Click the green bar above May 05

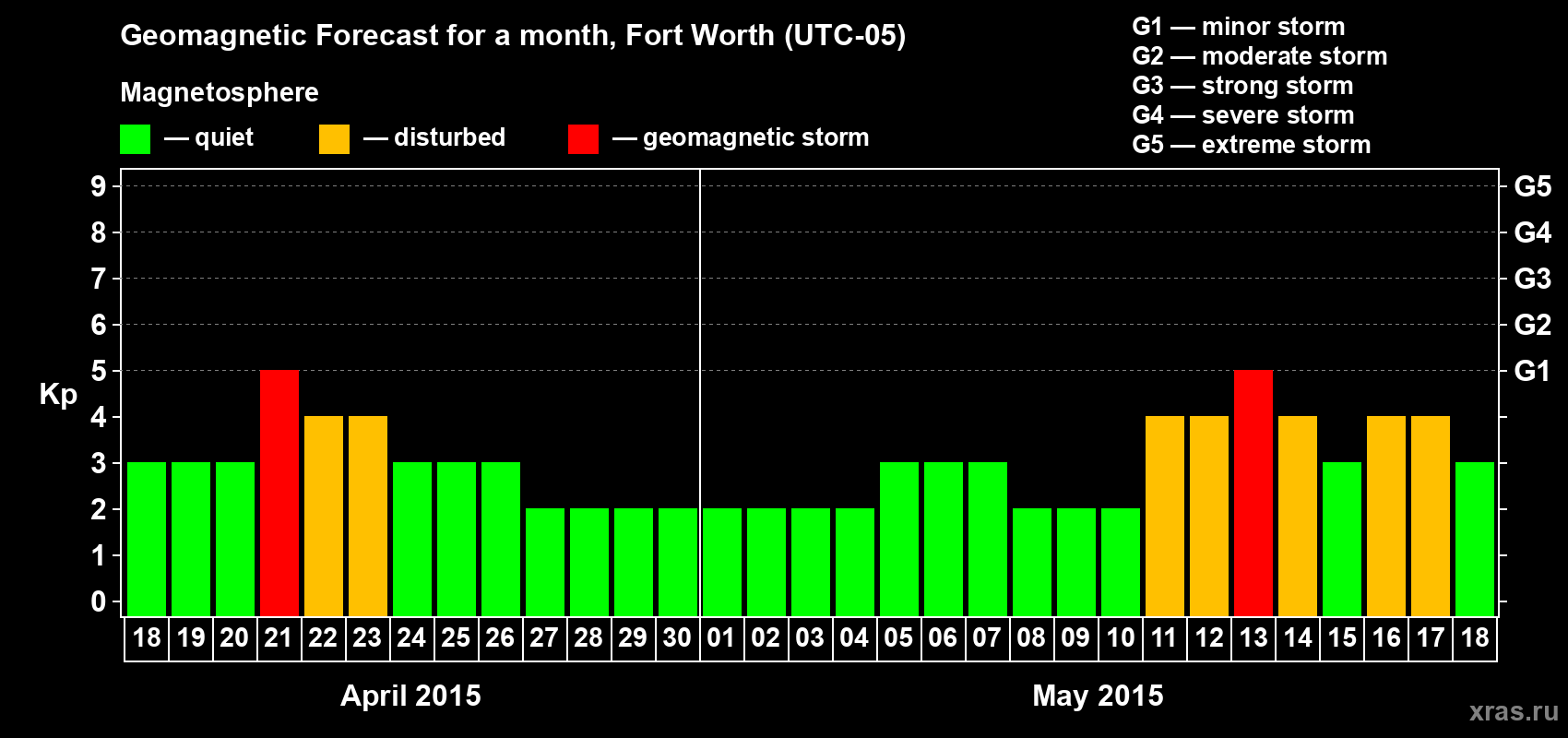899,539
